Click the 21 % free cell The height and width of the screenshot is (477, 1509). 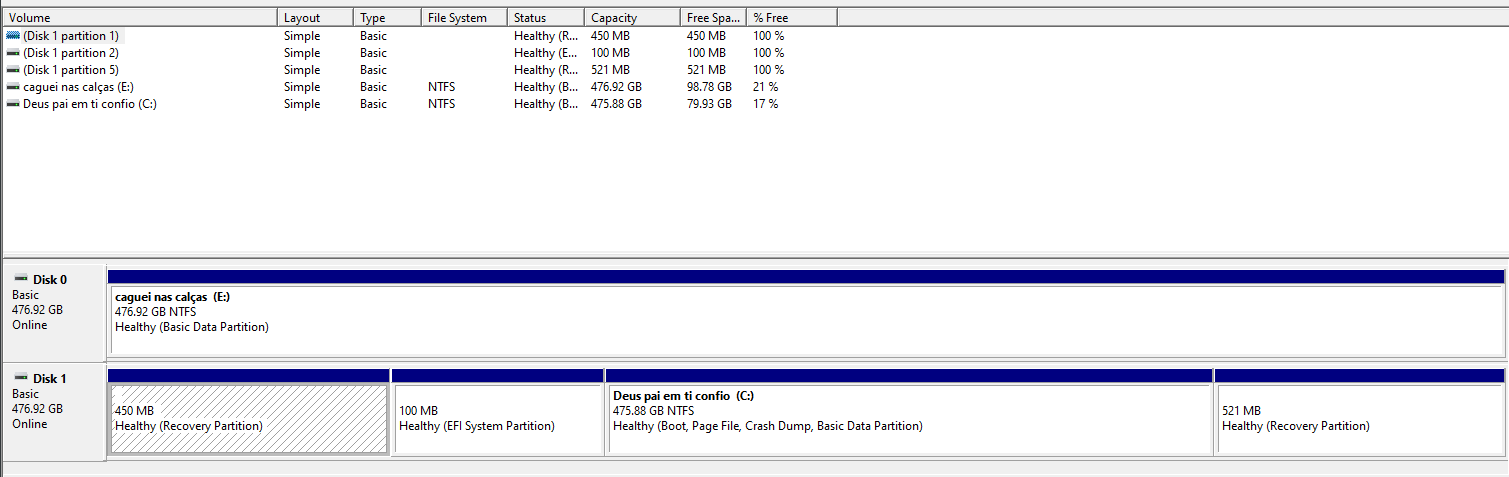pos(766,87)
